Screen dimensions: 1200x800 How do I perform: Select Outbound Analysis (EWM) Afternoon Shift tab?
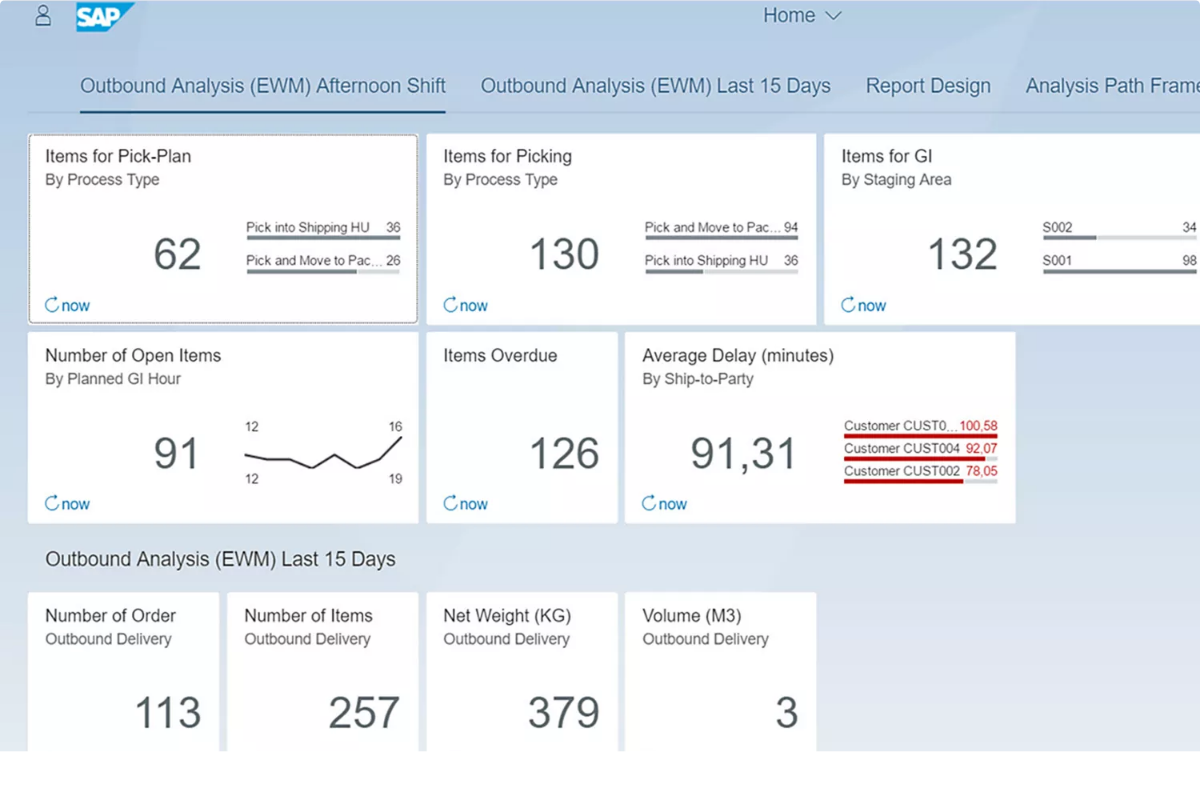coord(263,86)
